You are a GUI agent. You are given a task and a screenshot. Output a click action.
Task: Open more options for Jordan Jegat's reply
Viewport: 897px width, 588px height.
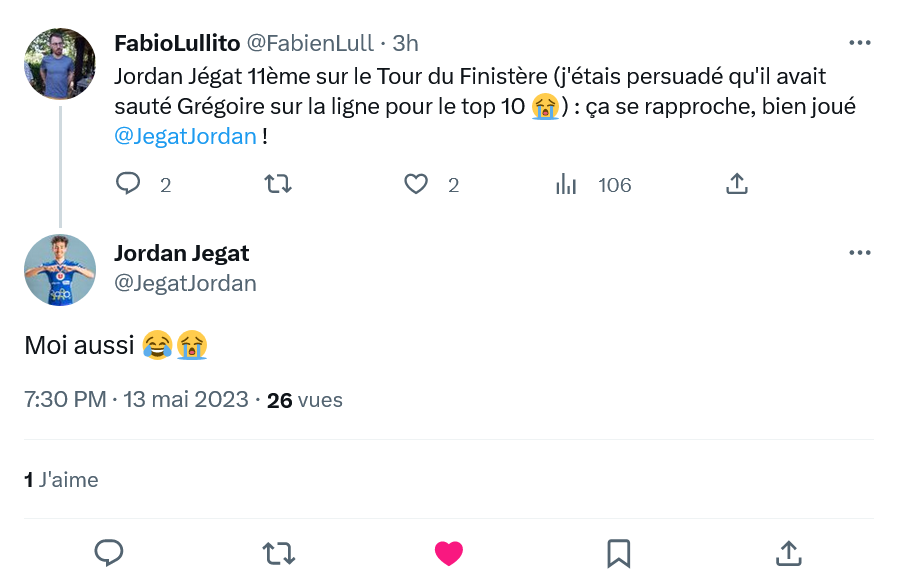859,253
